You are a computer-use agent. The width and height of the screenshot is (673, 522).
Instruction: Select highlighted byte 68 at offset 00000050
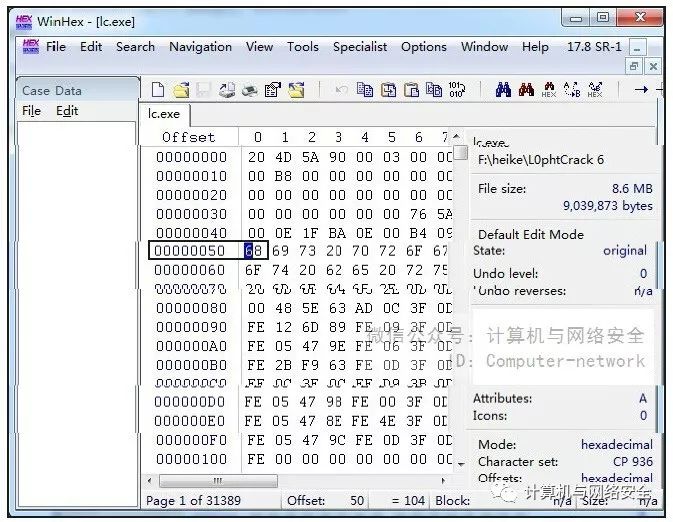[x=253, y=251]
